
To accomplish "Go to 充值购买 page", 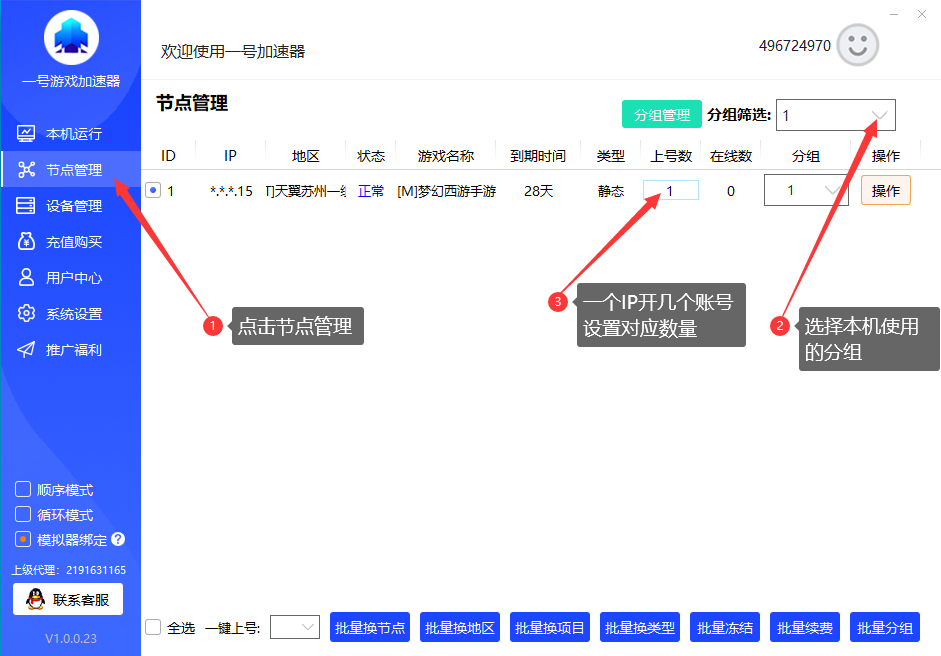I will click(x=71, y=242).
